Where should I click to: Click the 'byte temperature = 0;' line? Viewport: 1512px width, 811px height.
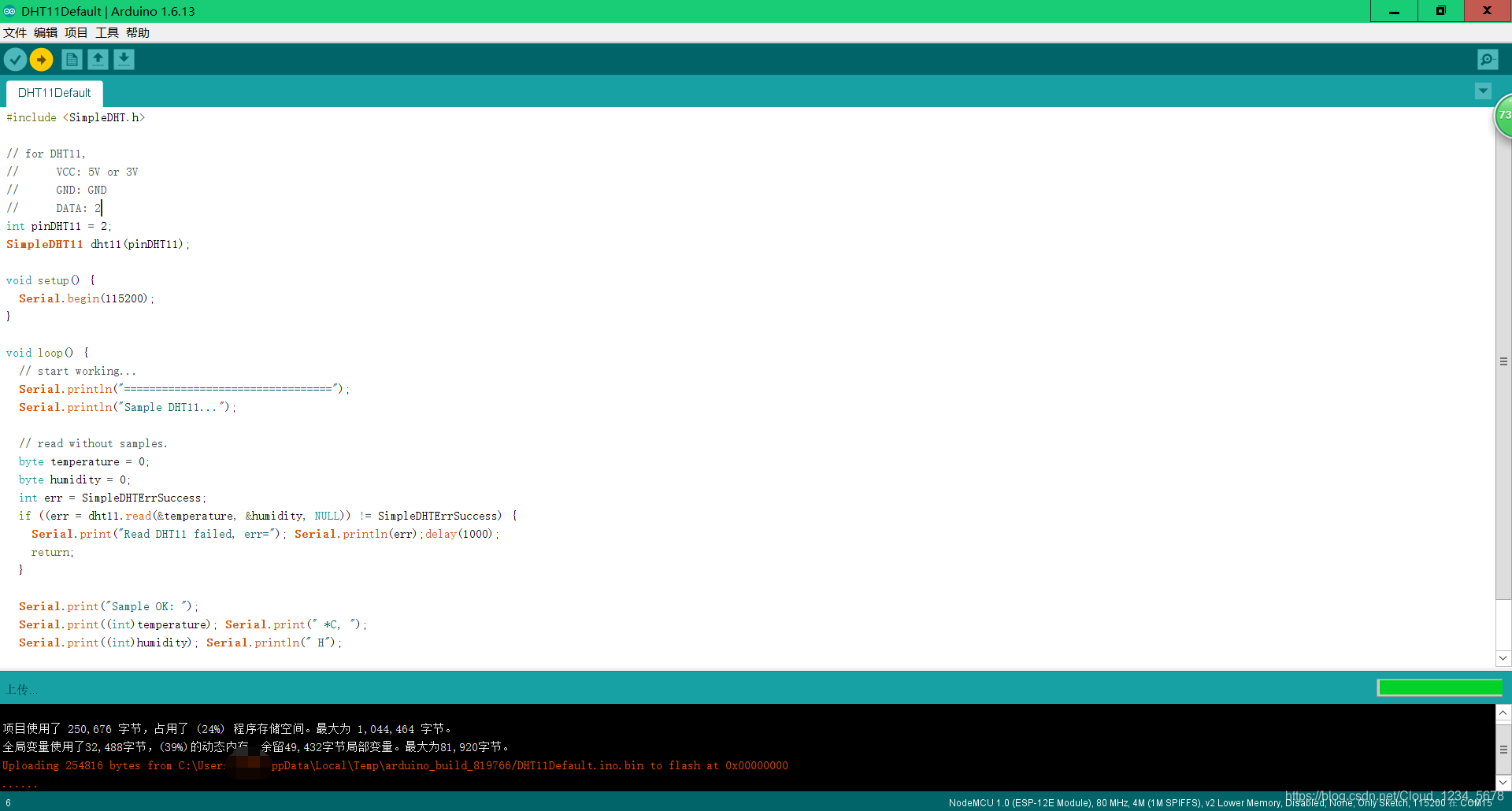click(84, 461)
